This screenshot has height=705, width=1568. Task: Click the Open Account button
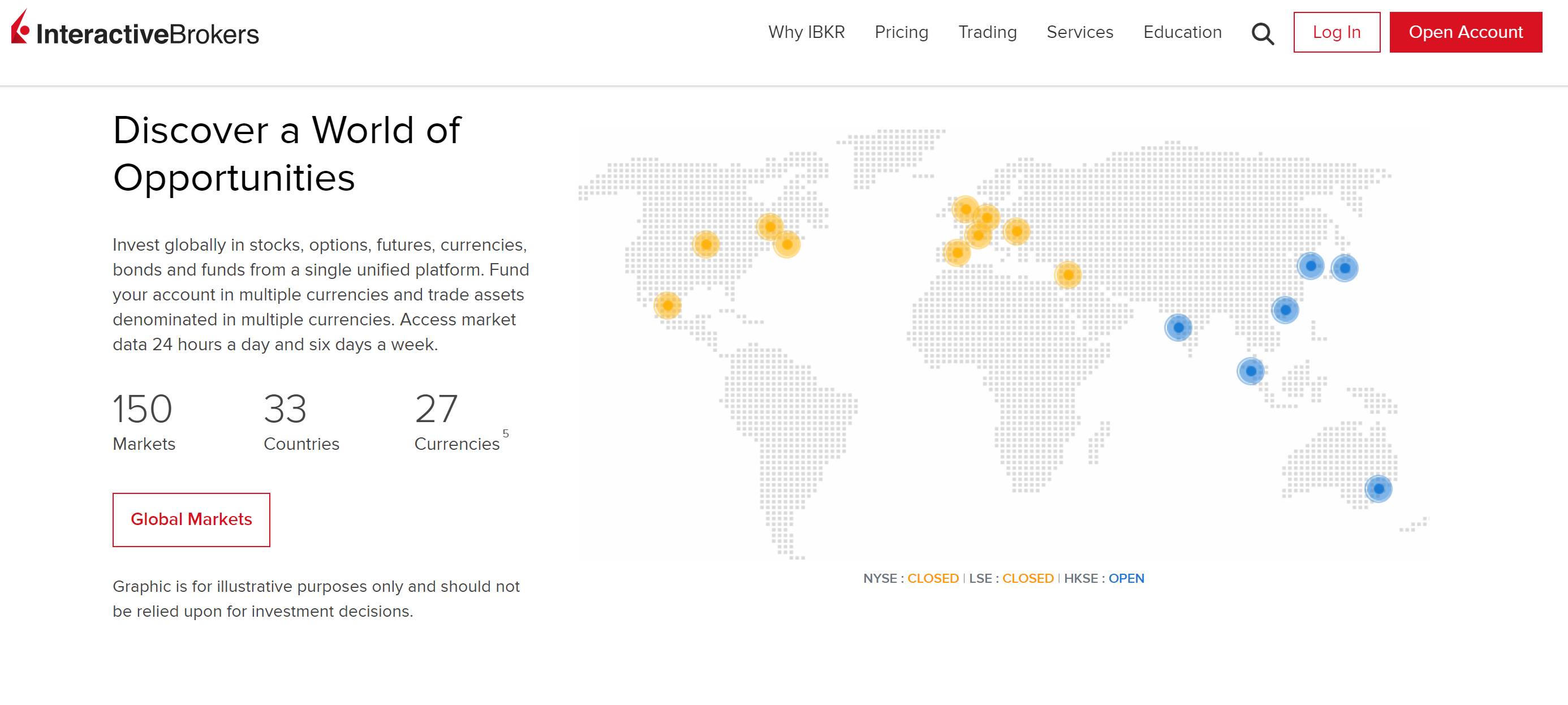1465,32
